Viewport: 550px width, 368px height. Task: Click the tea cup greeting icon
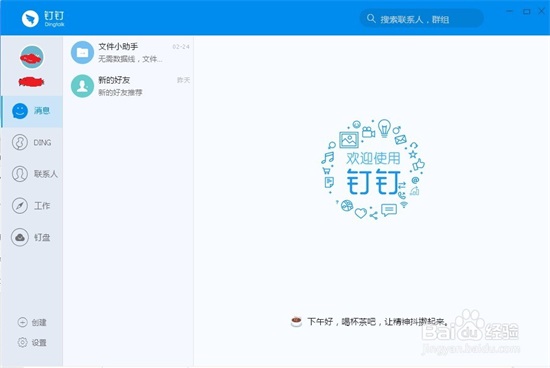296,322
